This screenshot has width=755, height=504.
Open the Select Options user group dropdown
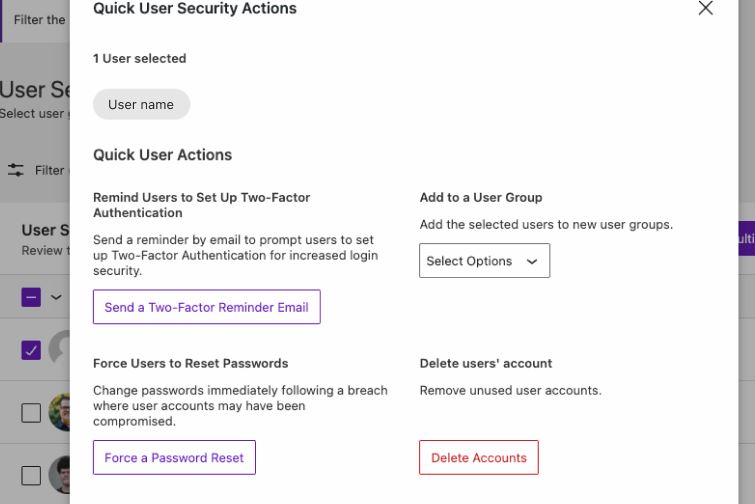point(484,261)
